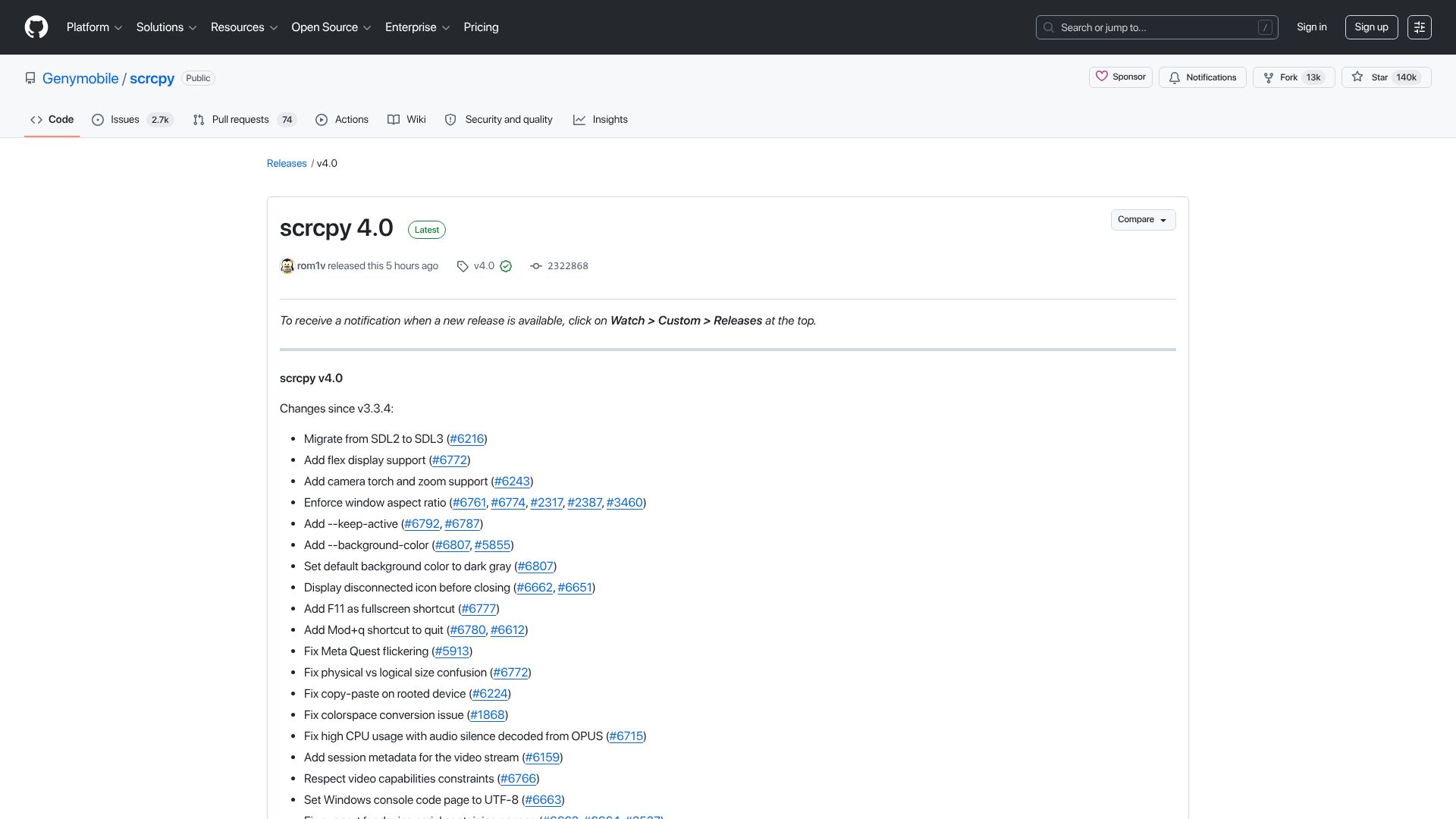Open issue #6612 link
The width and height of the screenshot is (1456, 819).
pos(507,630)
